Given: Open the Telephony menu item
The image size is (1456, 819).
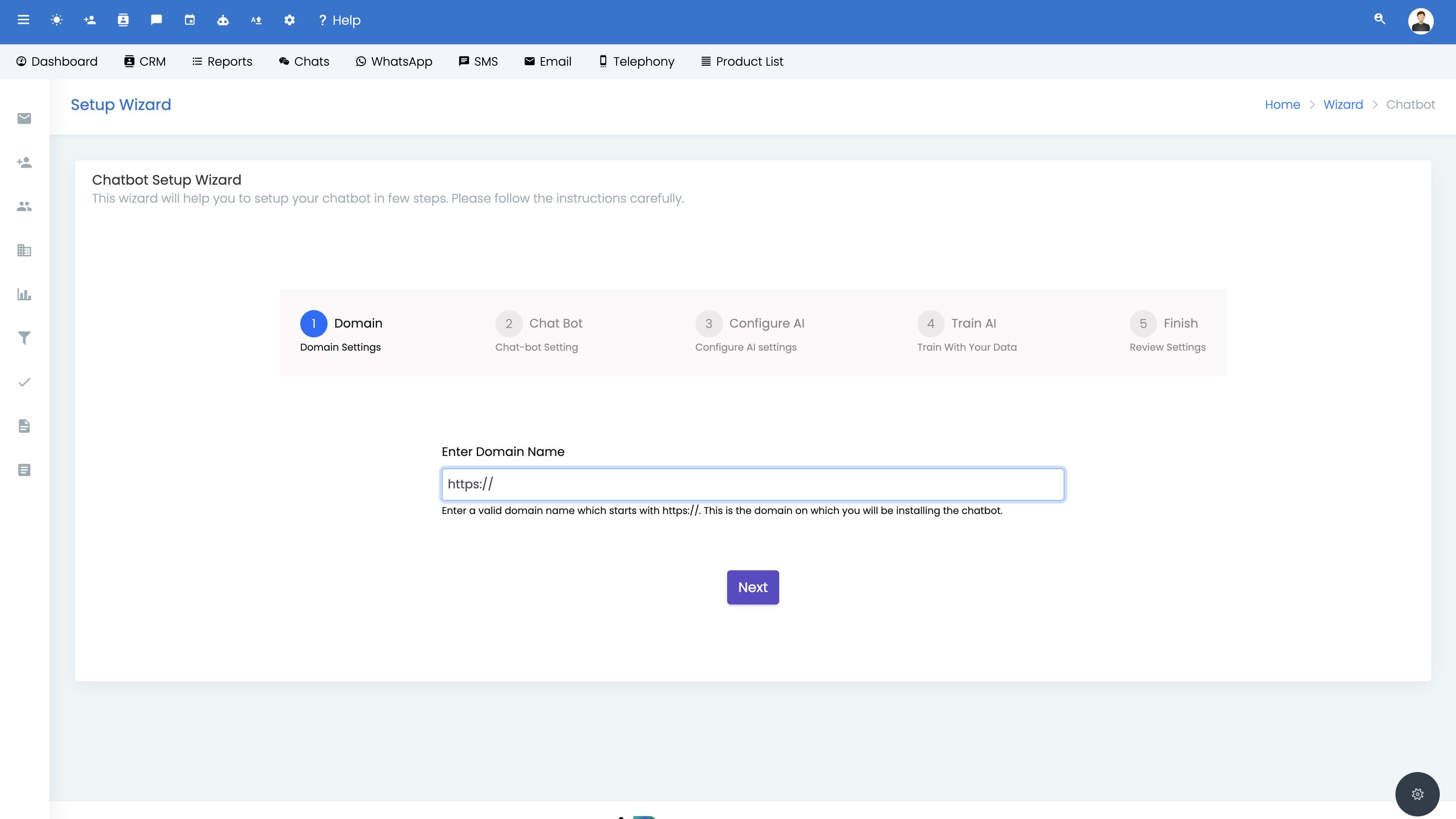Looking at the screenshot, I should [636, 61].
